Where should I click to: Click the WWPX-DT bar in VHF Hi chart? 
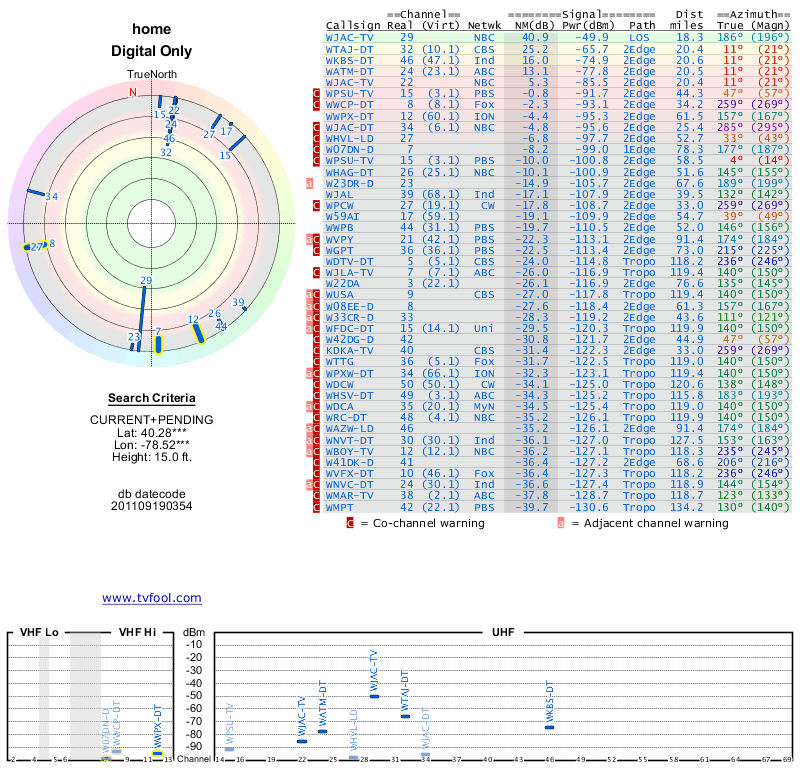[156, 753]
